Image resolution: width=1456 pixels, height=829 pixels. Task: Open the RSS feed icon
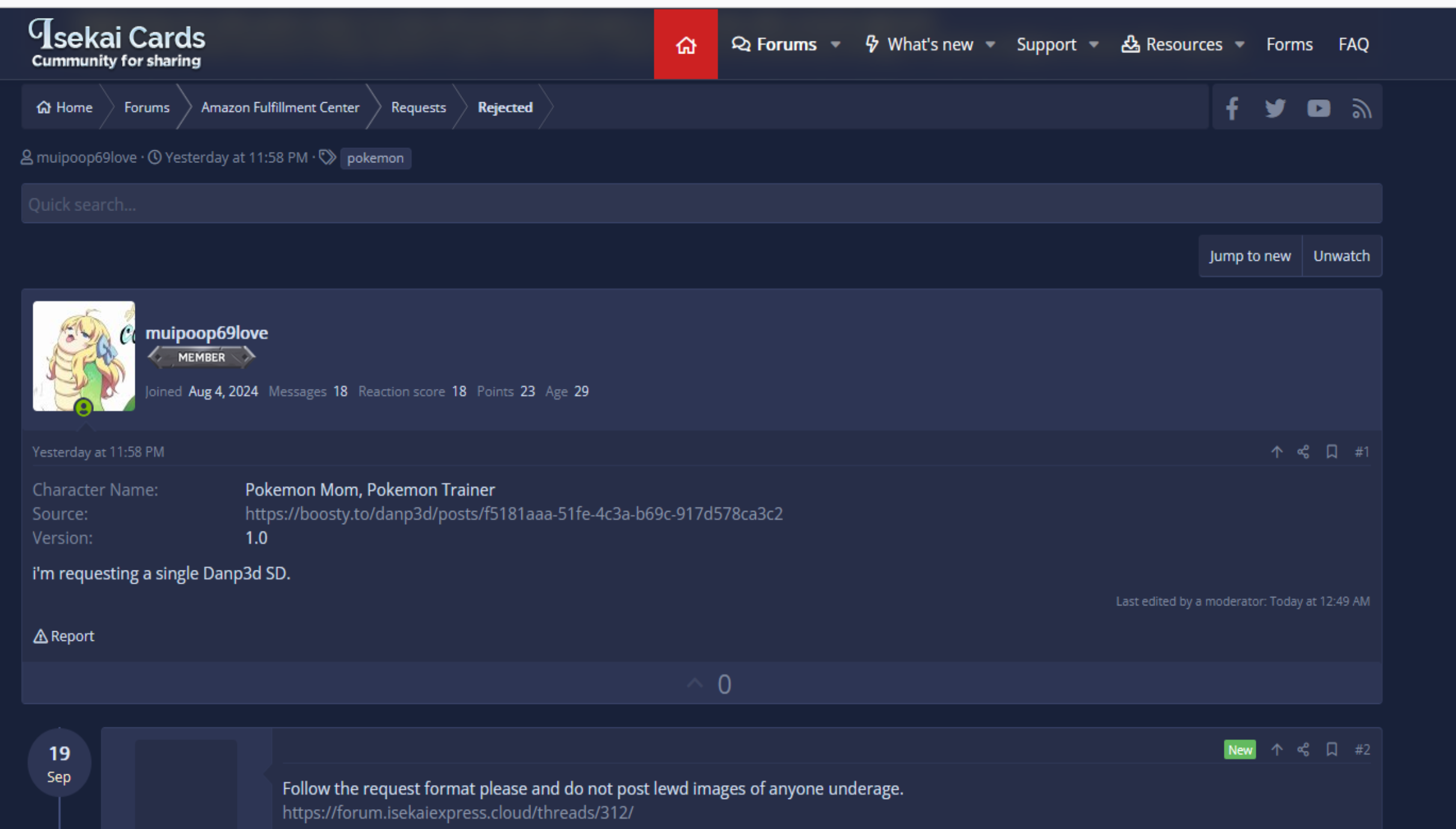tap(1361, 108)
